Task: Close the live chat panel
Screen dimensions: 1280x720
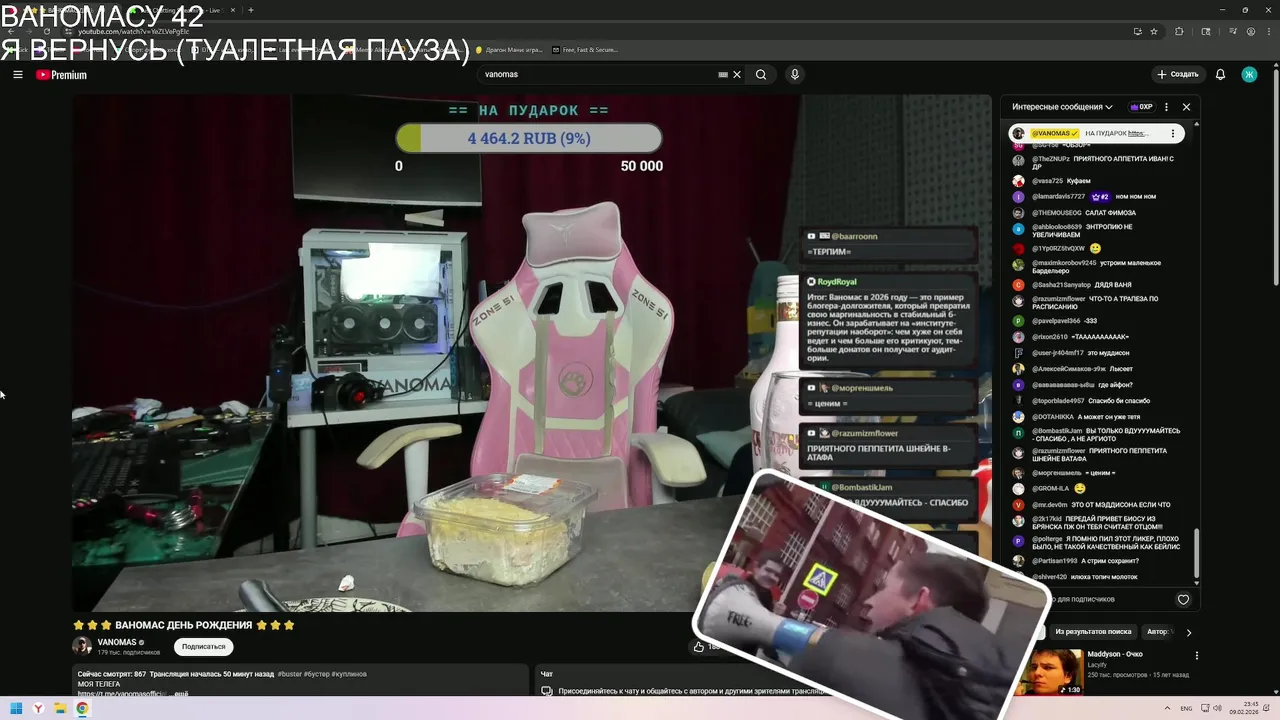Action: pyautogui.click(x=1186, y=107)
